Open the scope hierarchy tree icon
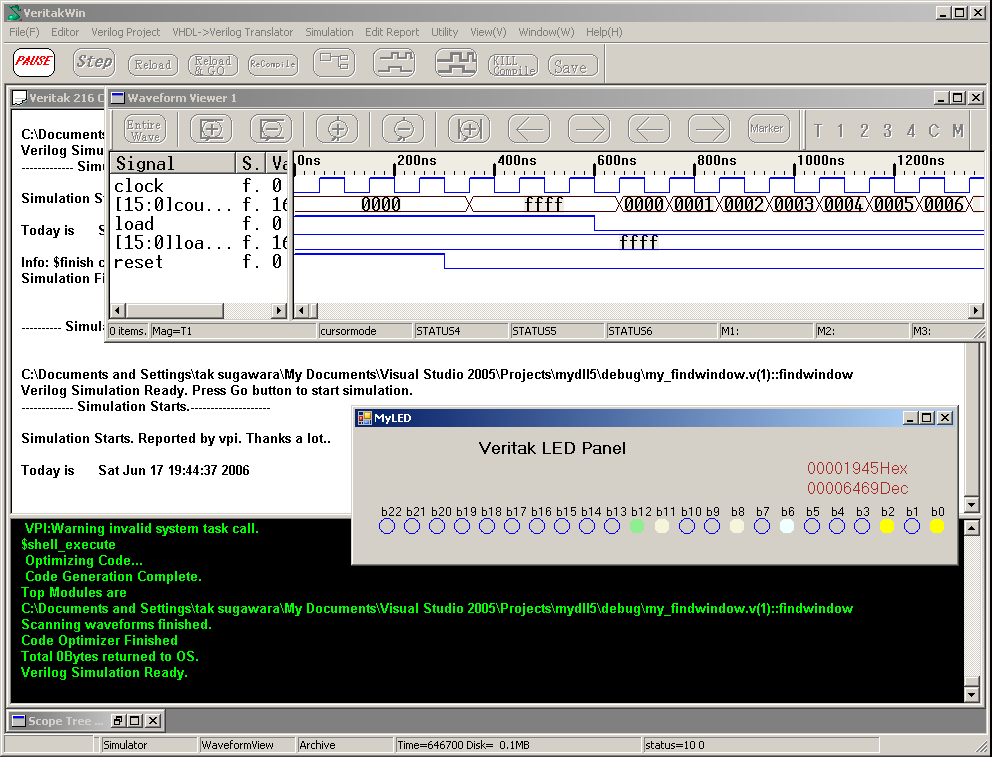The height and width of the screenshot is (757, 992). (x=334, y=62)
